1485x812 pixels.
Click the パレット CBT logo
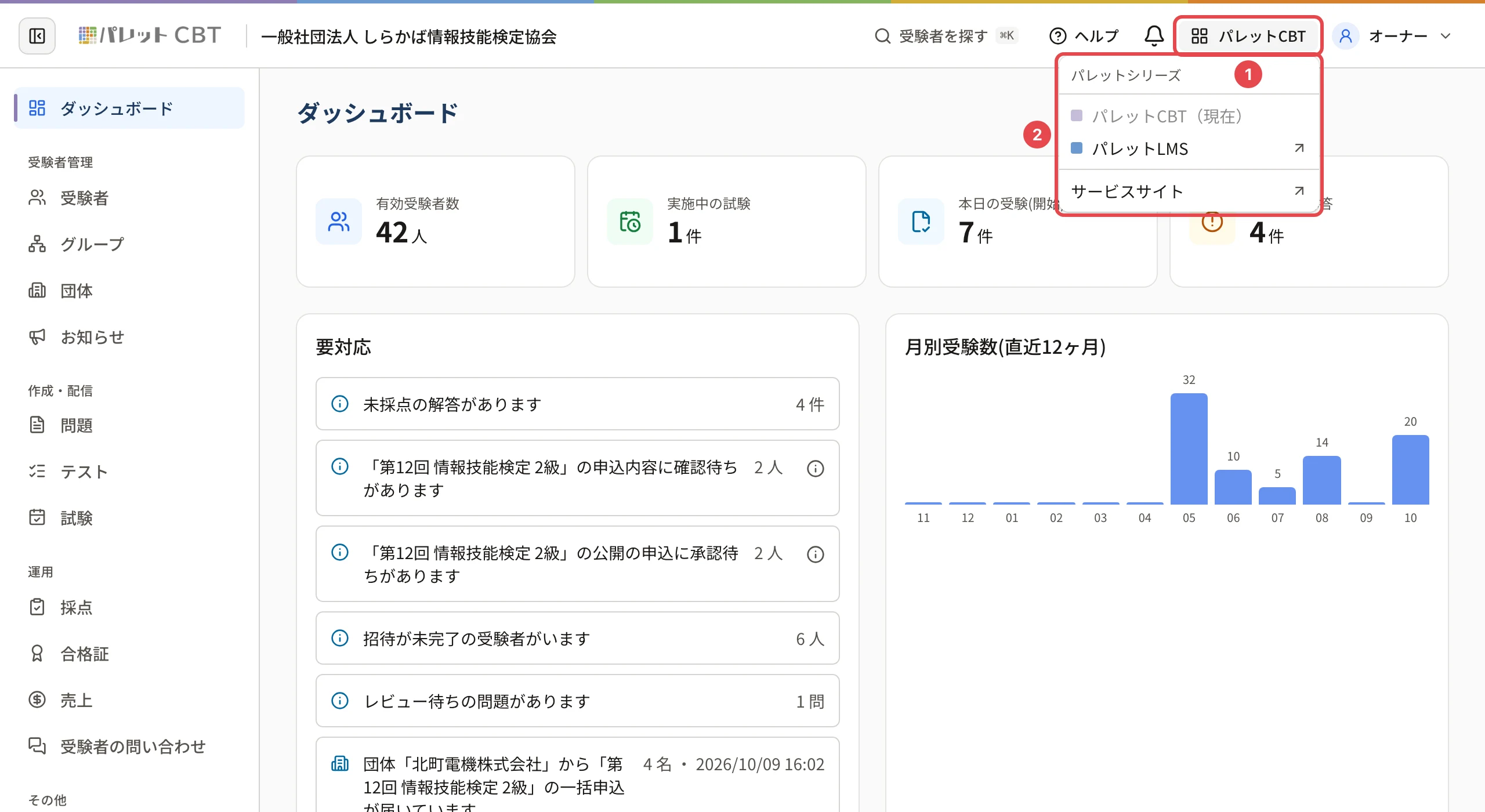click(x=150, y=36)
